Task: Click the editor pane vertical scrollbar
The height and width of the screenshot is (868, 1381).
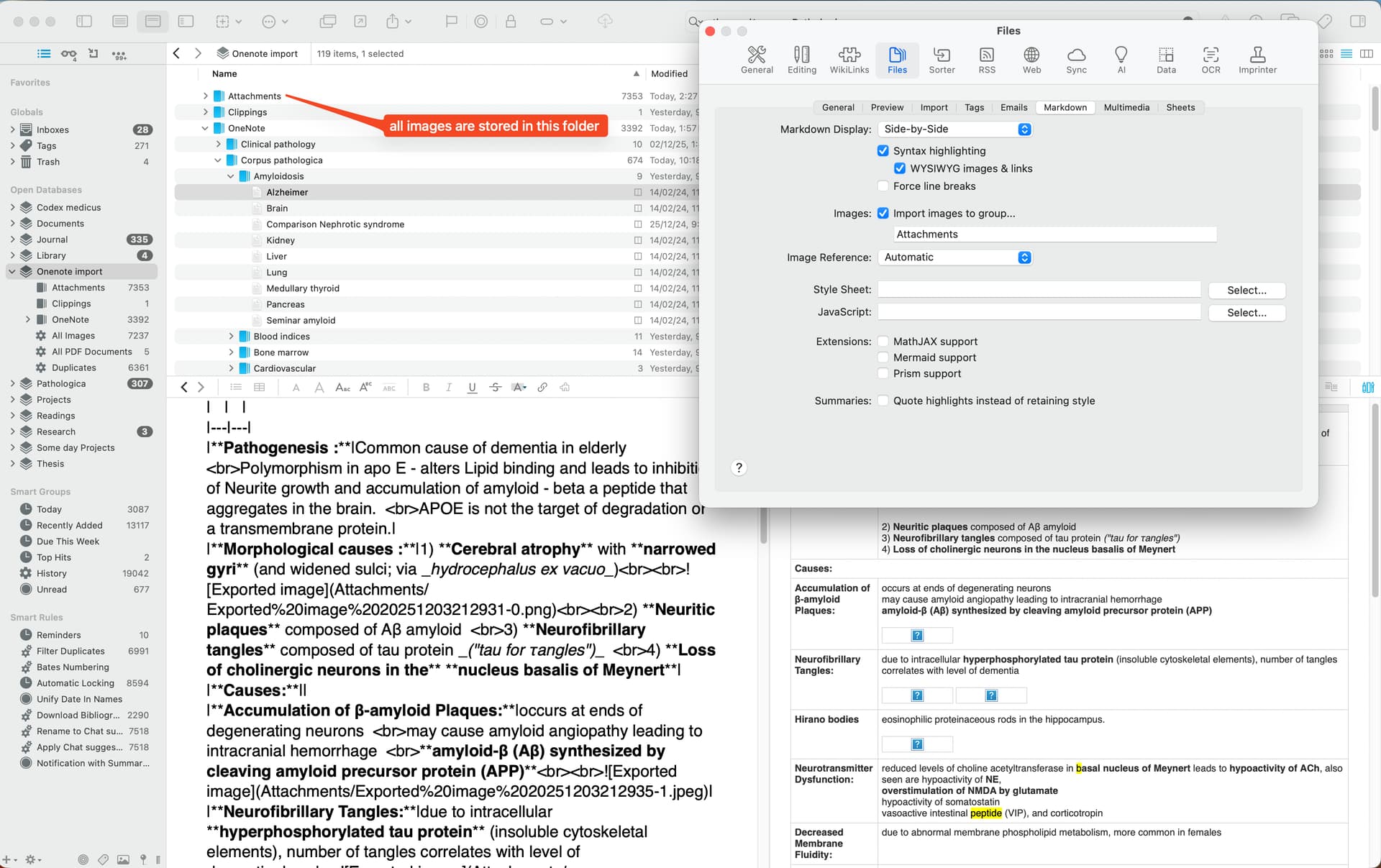Action: (x=763, y=525)
